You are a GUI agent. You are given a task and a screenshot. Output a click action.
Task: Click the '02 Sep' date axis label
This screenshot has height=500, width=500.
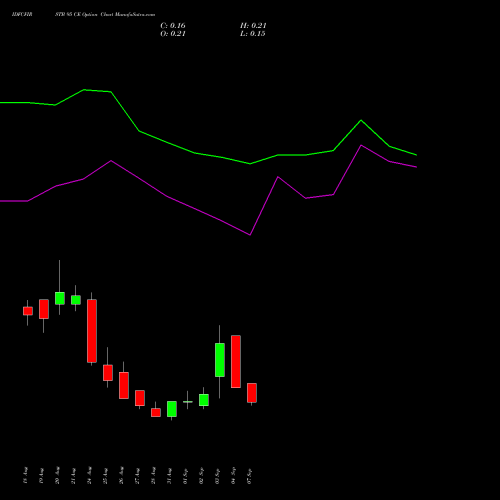click(202, 475)
